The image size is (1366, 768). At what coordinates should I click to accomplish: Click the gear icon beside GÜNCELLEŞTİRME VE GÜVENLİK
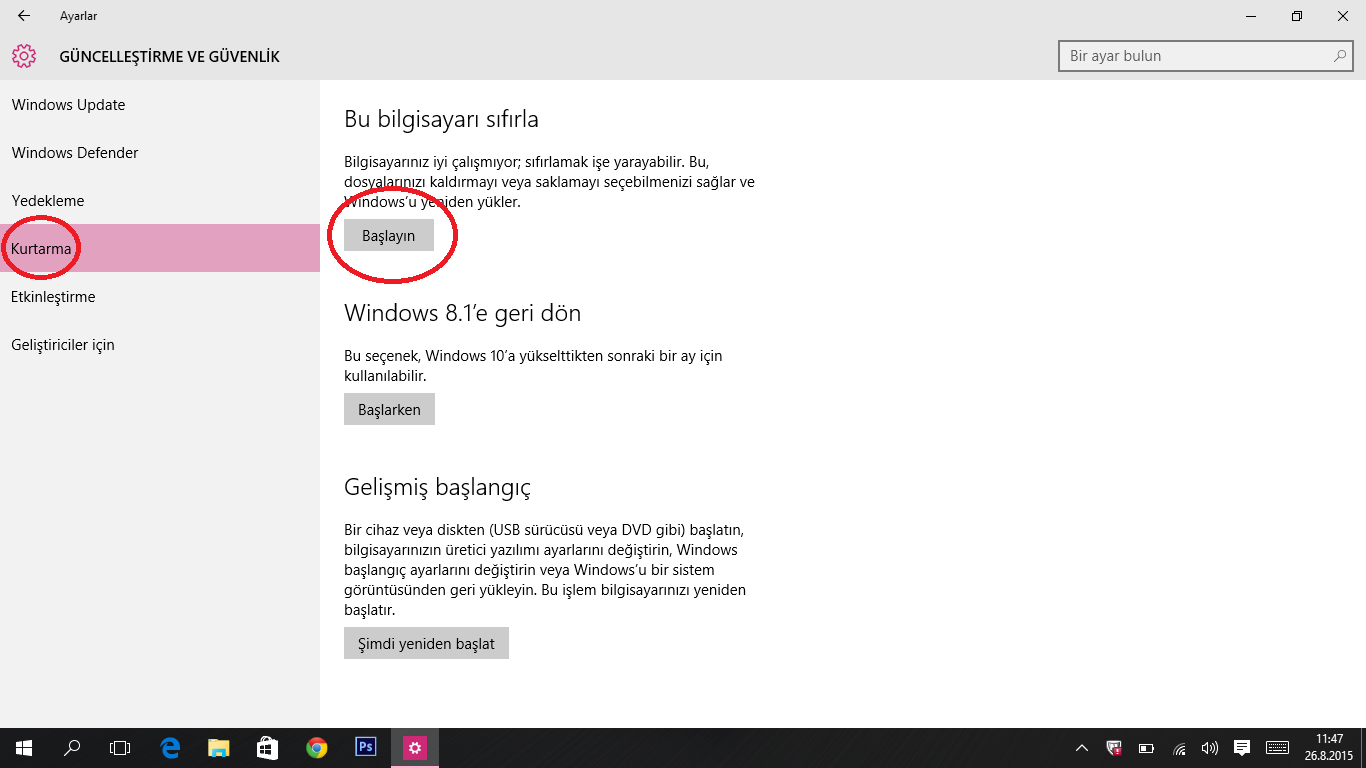(24, 56)
